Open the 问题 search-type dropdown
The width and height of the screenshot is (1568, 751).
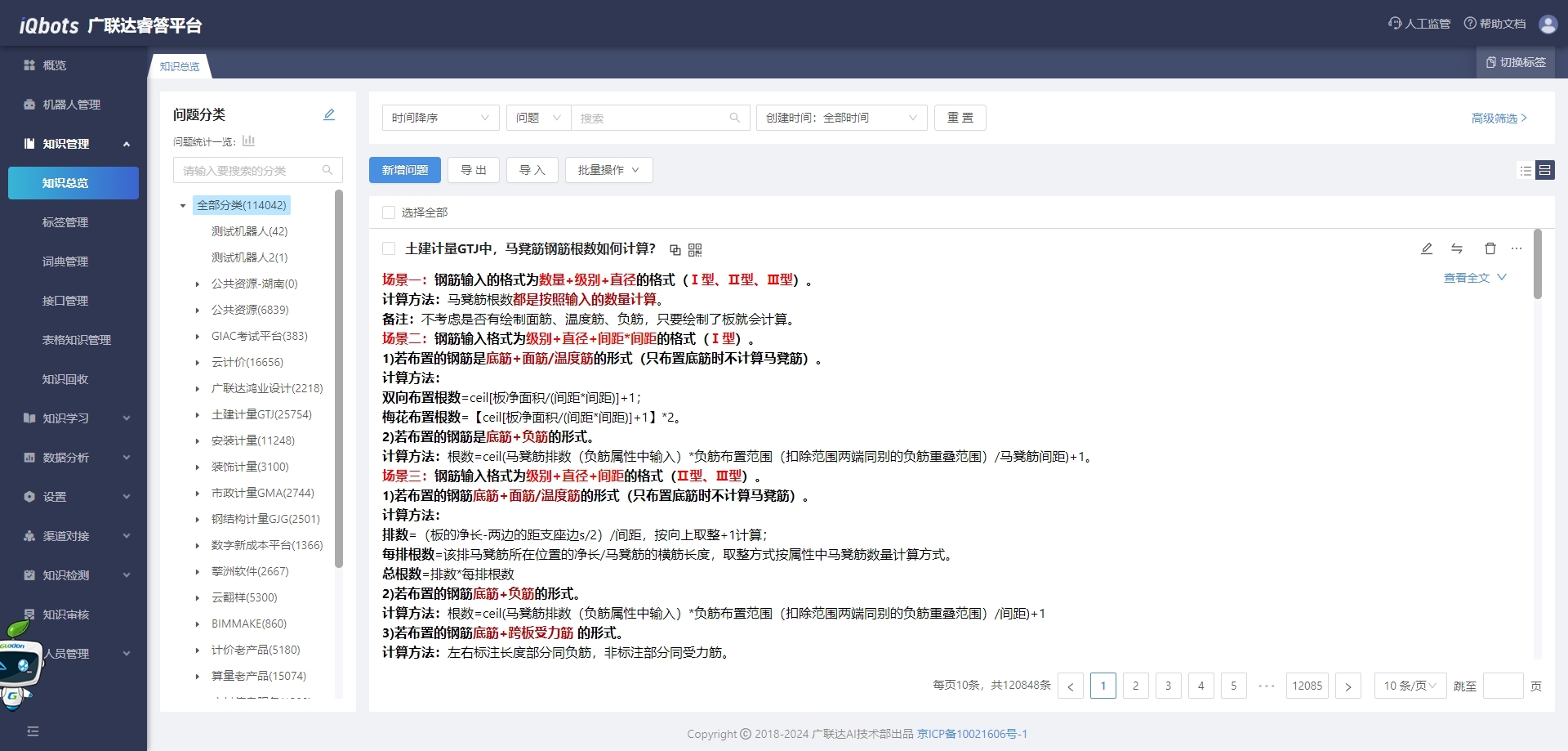click(x=538, y=118)
